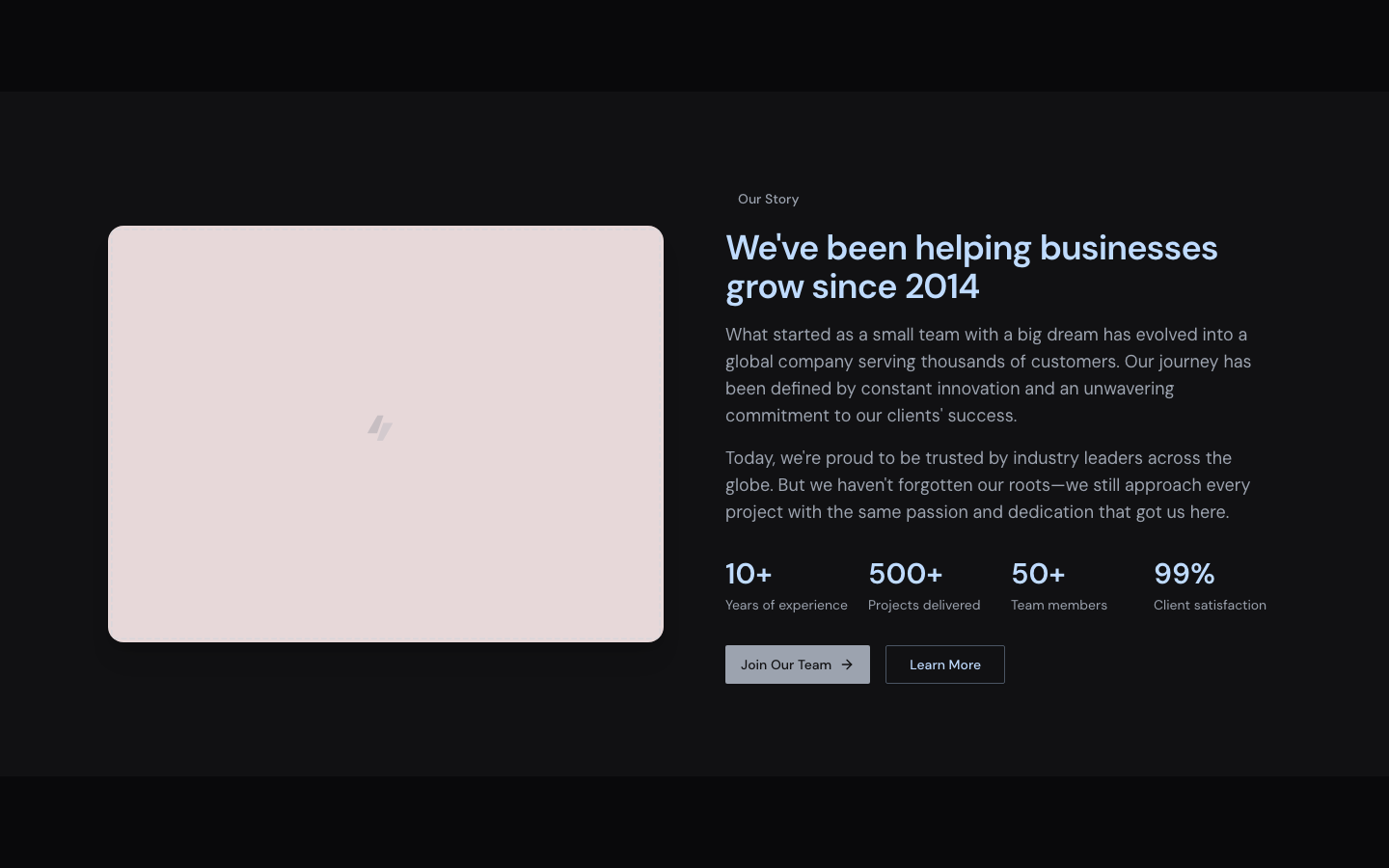Click the Years of experience label

click(786, 605)
